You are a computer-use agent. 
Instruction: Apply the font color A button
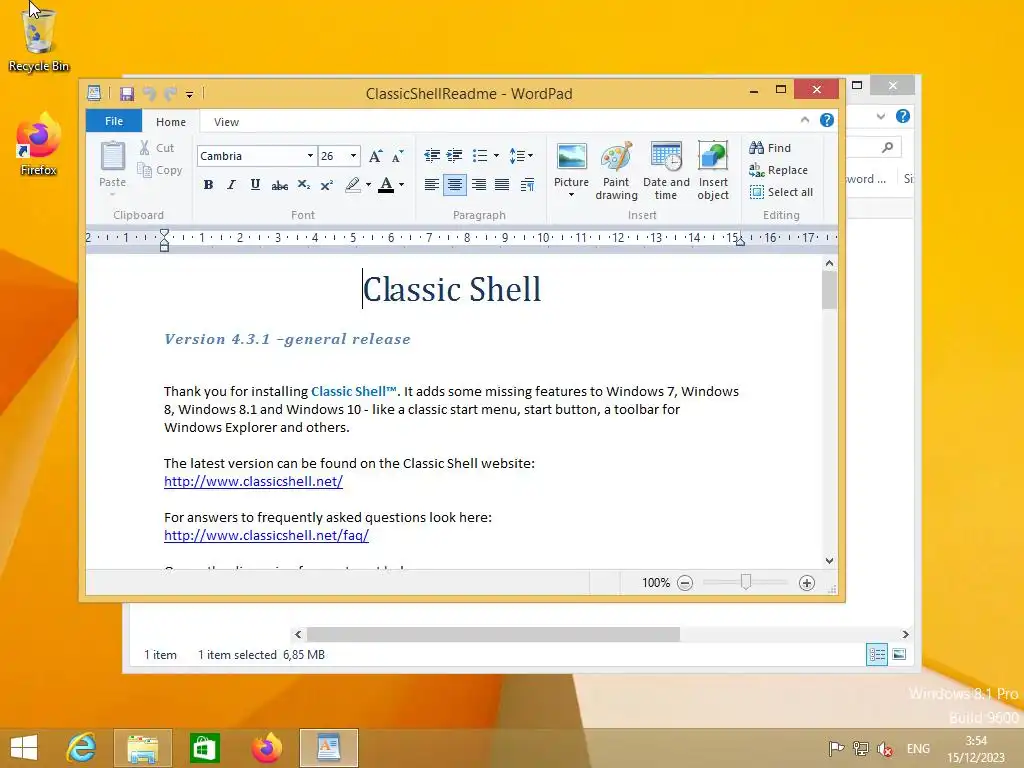coord(386,185)
